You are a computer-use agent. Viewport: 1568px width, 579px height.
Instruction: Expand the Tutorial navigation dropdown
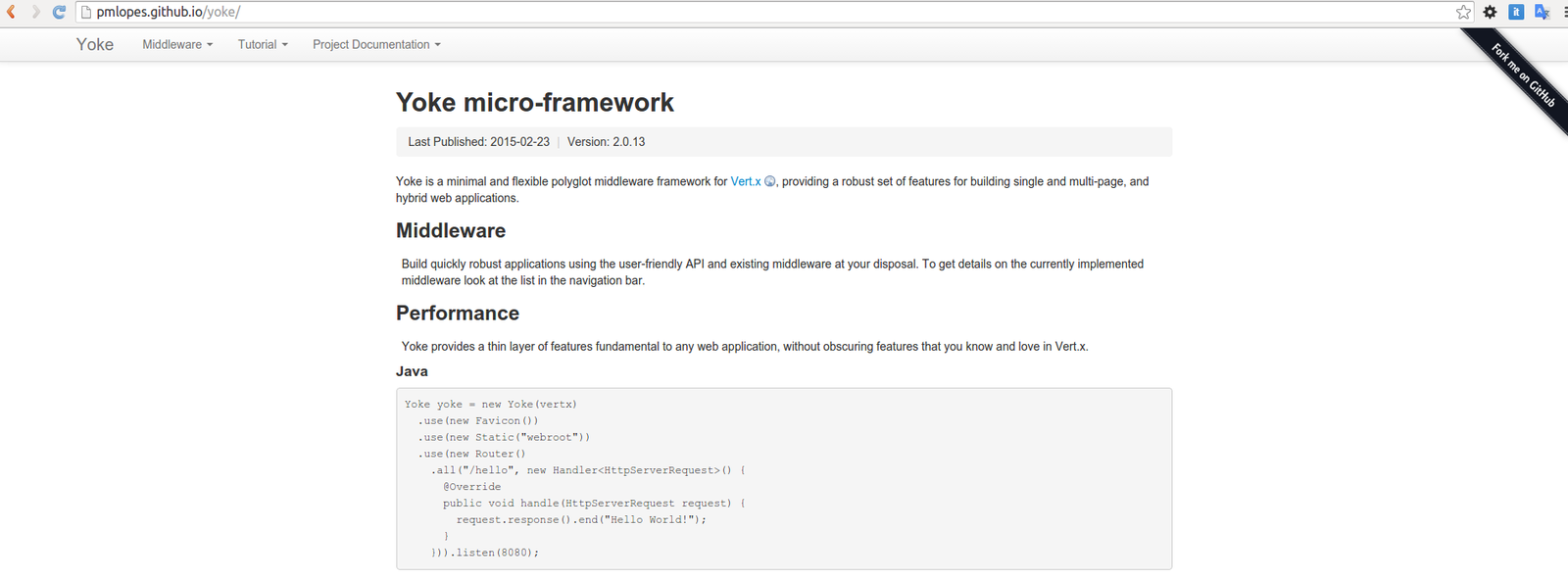point(263,44)
